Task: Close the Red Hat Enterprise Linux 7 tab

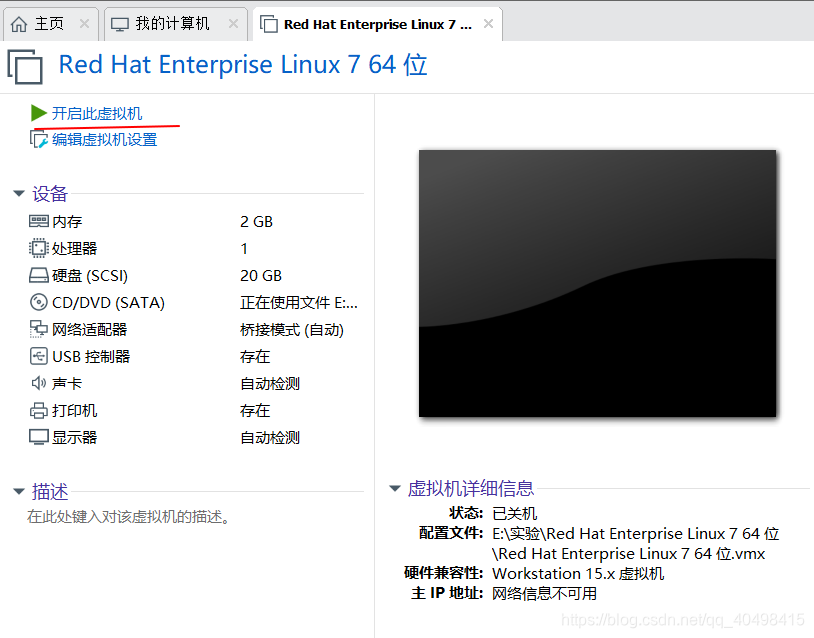Action: [488, 23]
